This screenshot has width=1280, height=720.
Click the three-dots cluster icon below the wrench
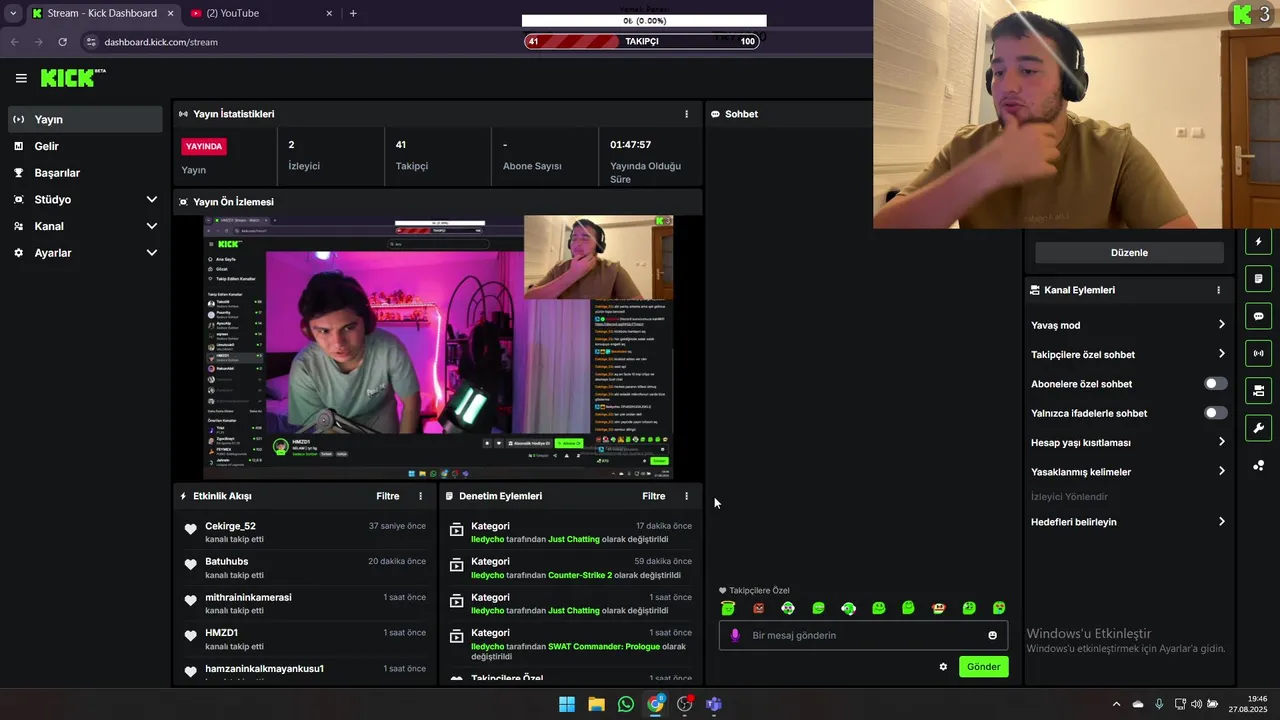(1258, 466)
